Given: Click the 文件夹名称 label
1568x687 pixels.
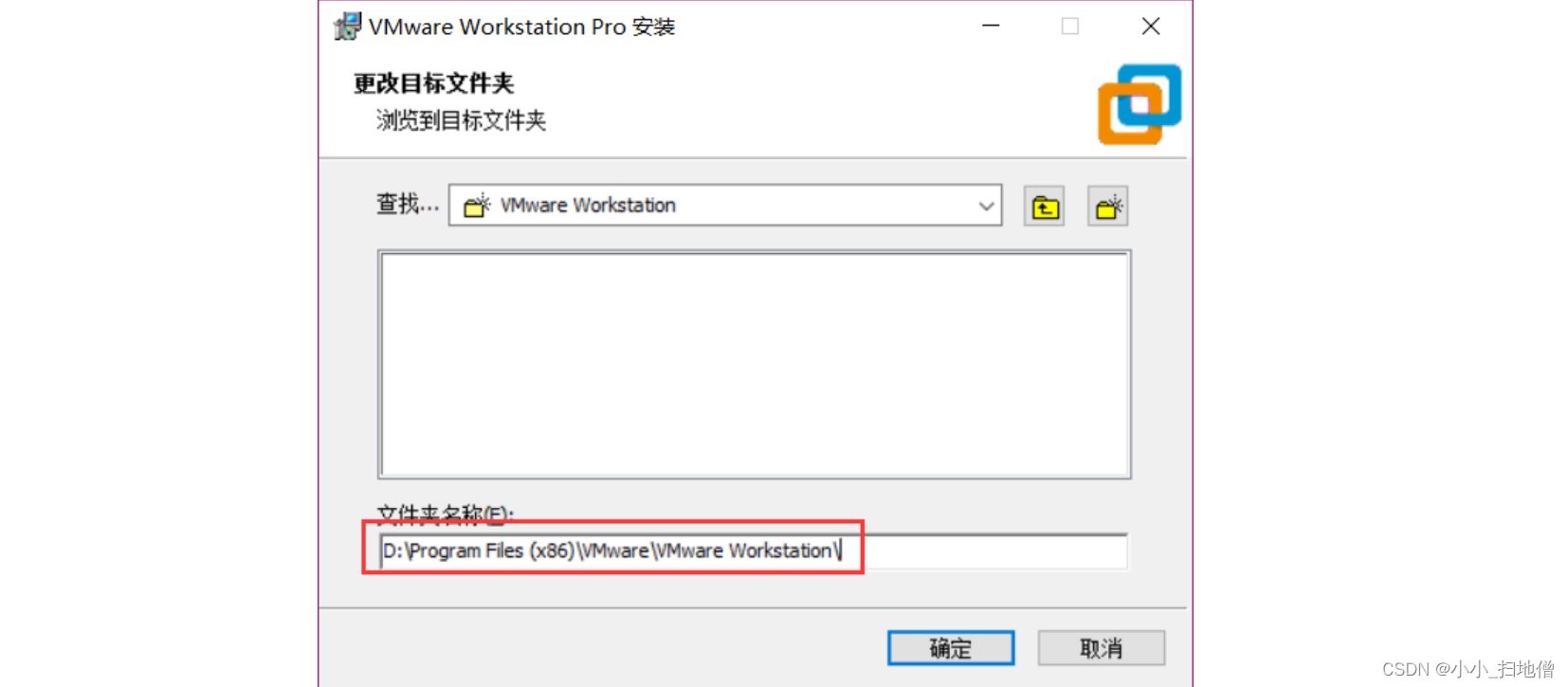Looking at the screenshot, I should click(445, 515).
